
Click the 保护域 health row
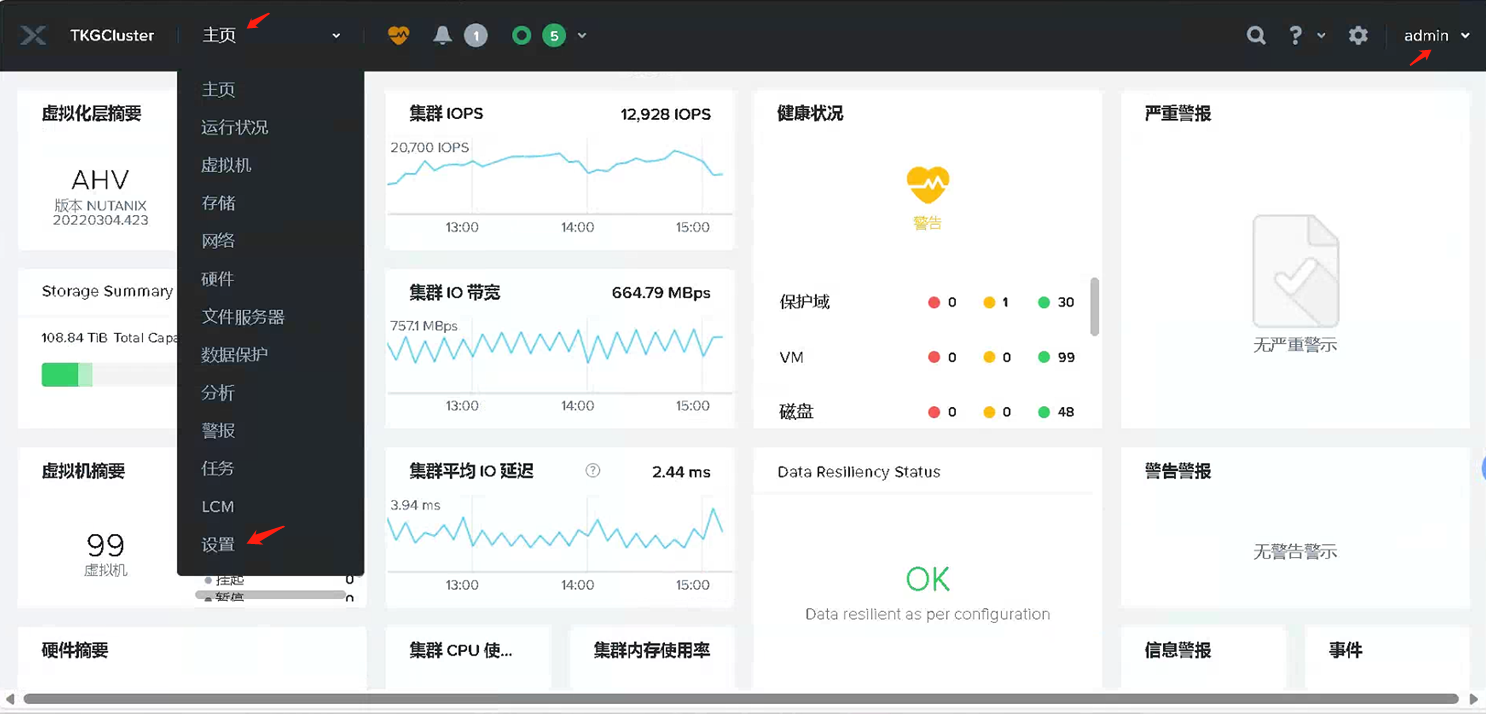[927, 302]
